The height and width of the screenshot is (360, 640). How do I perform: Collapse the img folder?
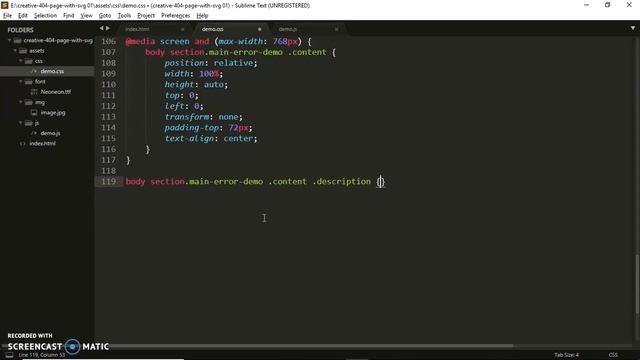point(20,102)
